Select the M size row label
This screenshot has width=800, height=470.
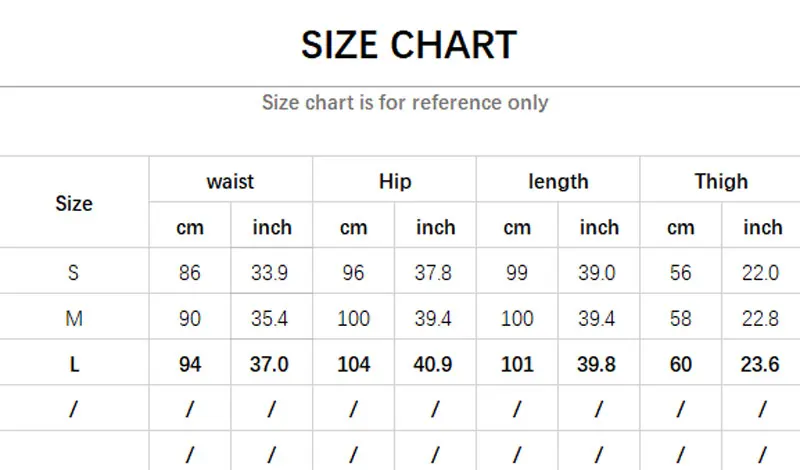coord(74,318)
